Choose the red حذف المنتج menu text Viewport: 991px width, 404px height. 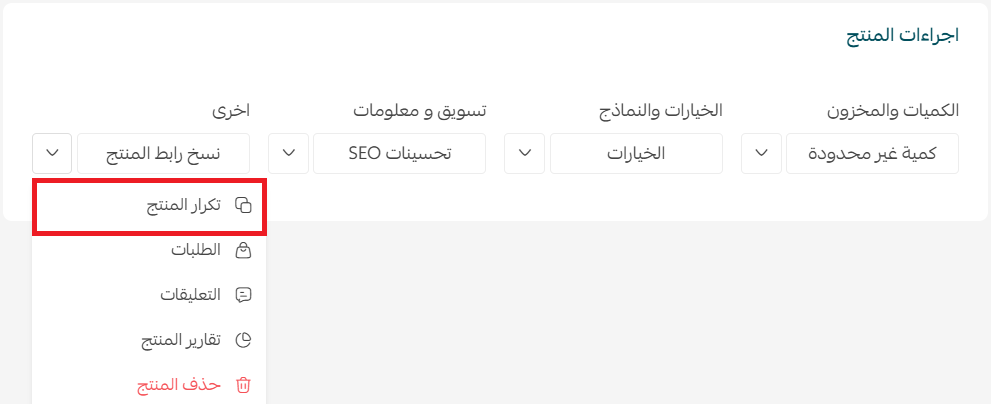(x=179, y=385)
